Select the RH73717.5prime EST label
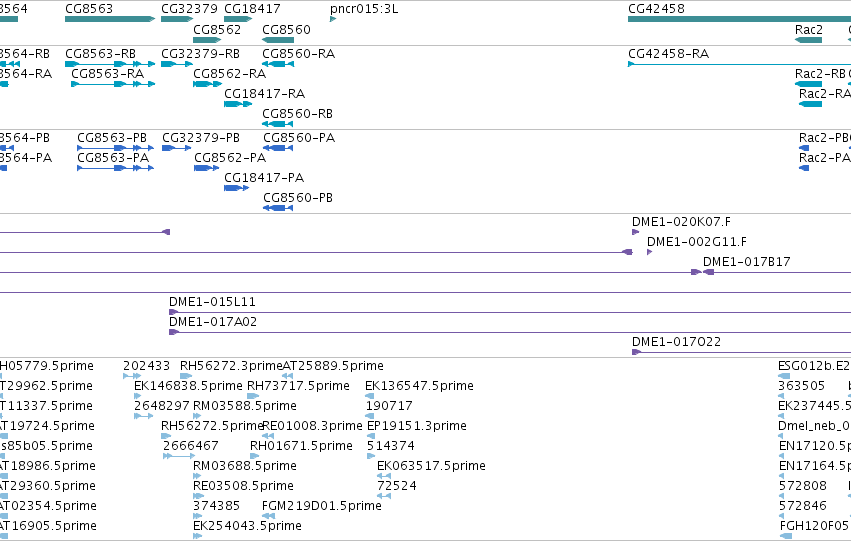Screen dimensions: 851x541 298,386
